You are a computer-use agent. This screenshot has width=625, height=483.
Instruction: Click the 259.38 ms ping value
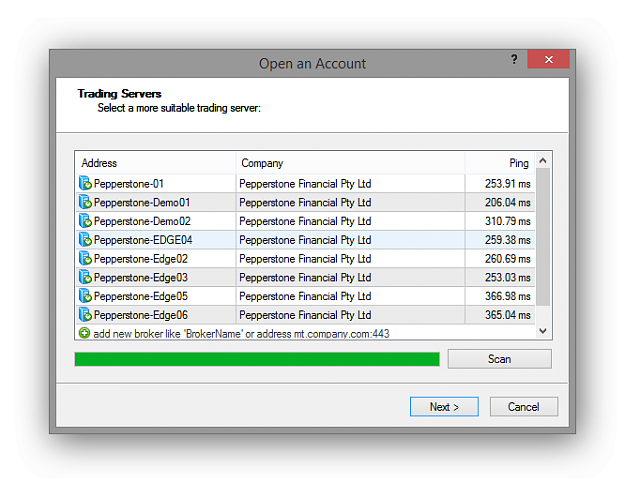[x=507, y=240]
